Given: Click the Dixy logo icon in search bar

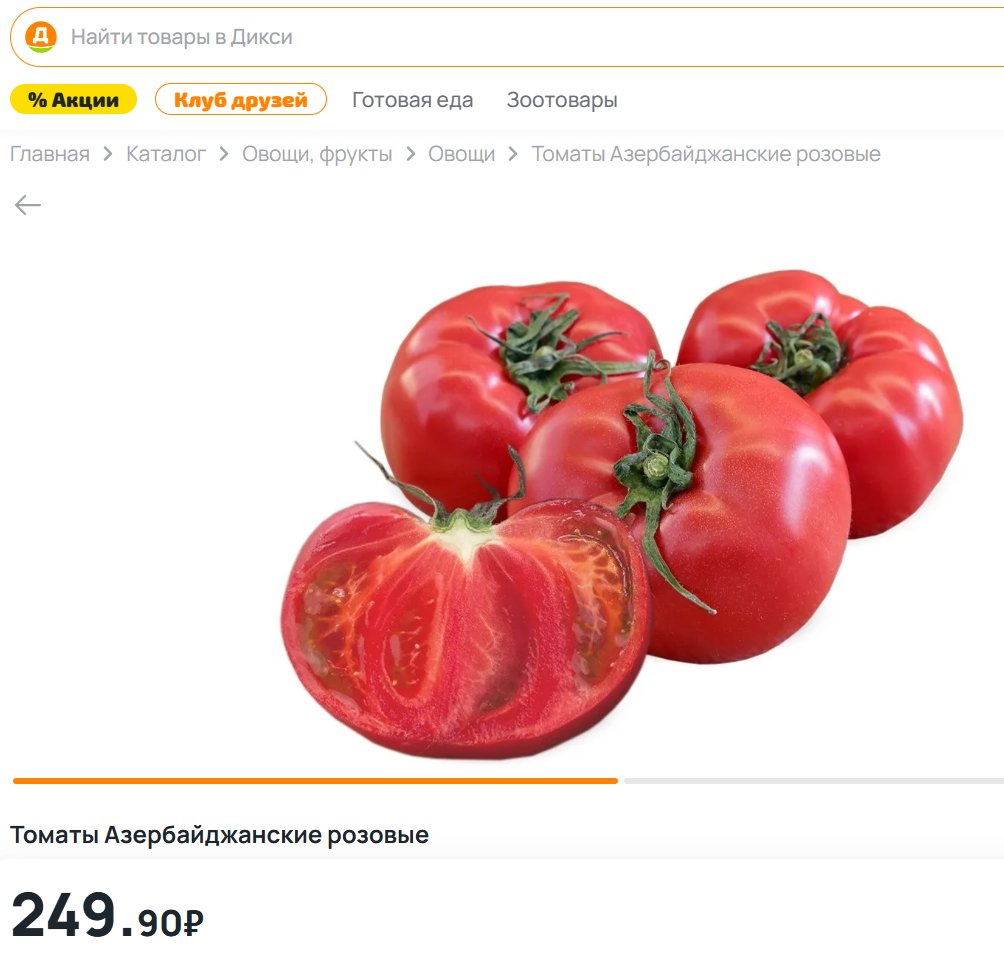Looking at the screenshot, I should [40, 37].
